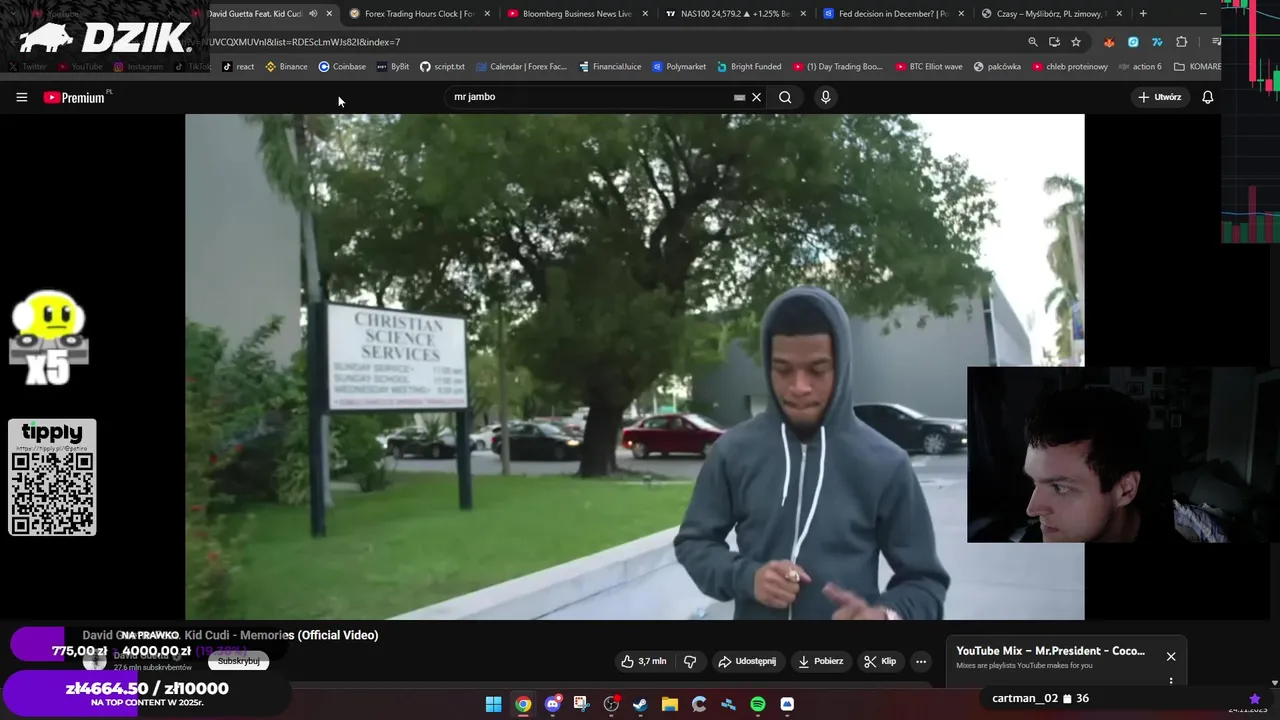
Task: Open BTC Elliot wave bookmark
Action: (929, 67)
